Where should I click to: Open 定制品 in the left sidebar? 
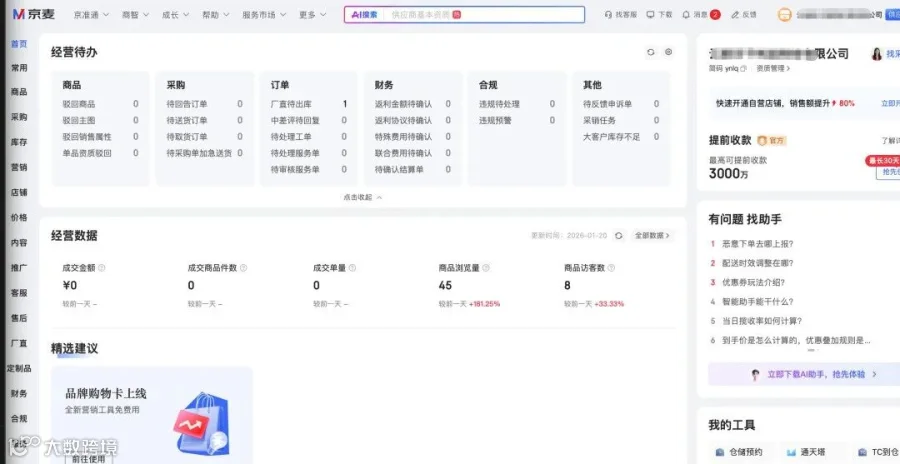pos(19,368)
